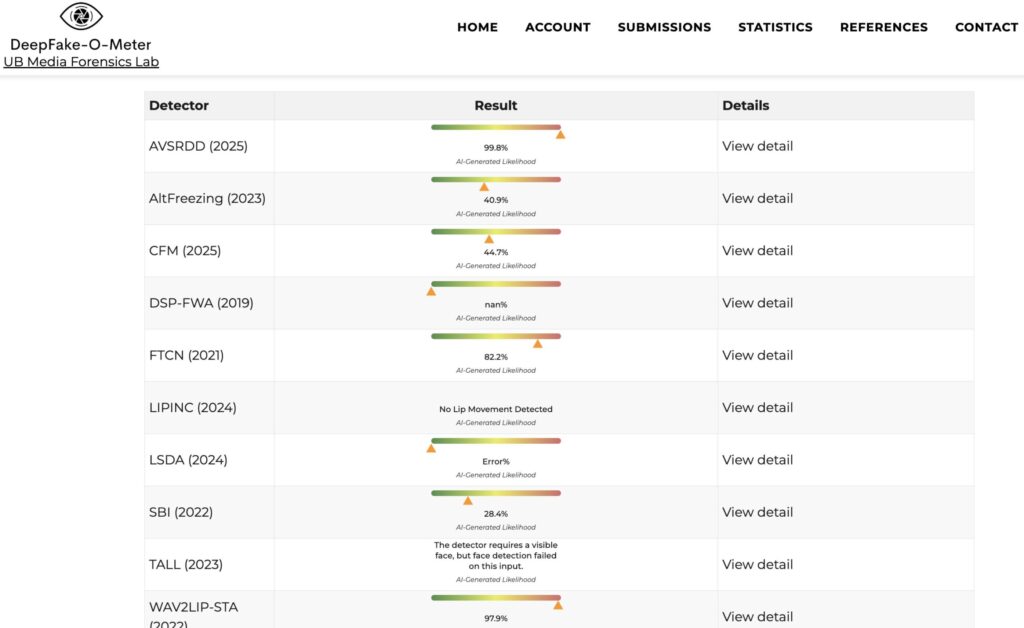The width and height of the screenshot is (1024, 628).
Task: Open View detail for SBI (2022)
Action: coord(757,512)
